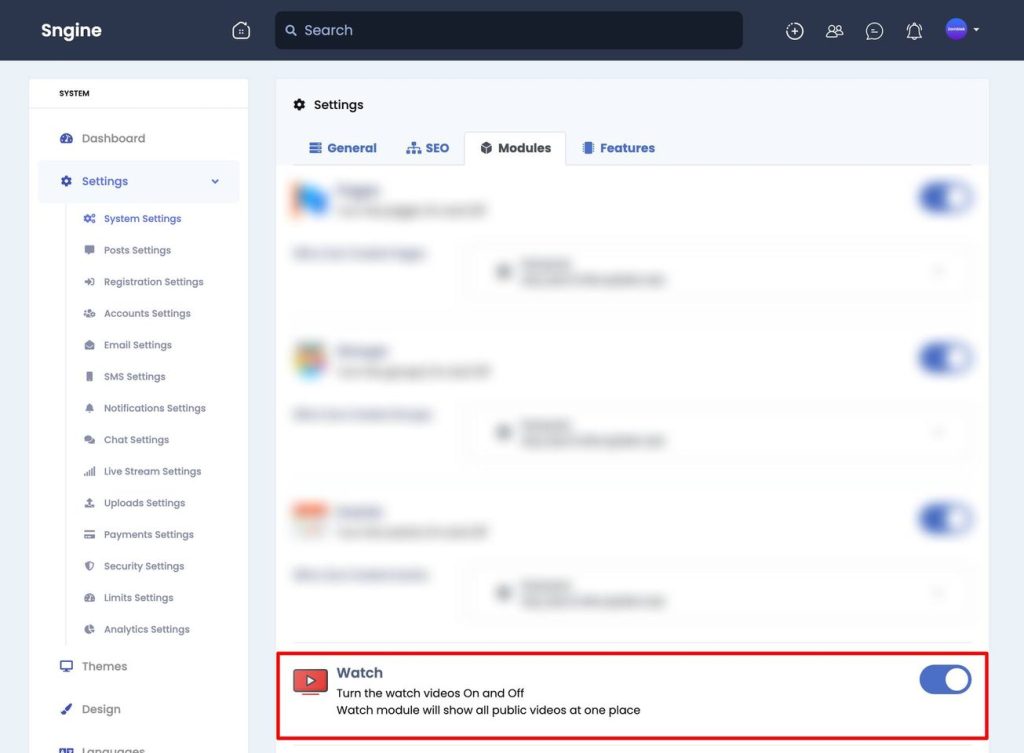
Task: Click the Live Stream signal icon
Action: pyautogui.click(x=89, y=472)
